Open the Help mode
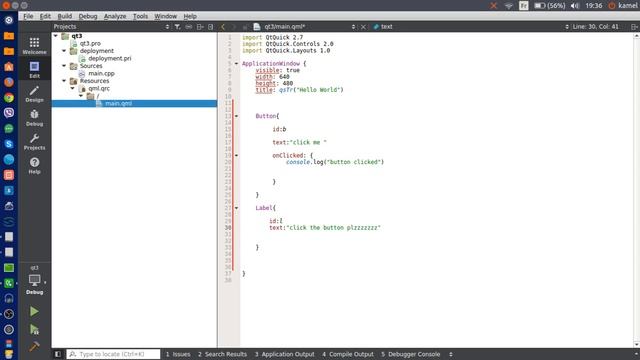The image size is (640, 360). coord(34,165)
